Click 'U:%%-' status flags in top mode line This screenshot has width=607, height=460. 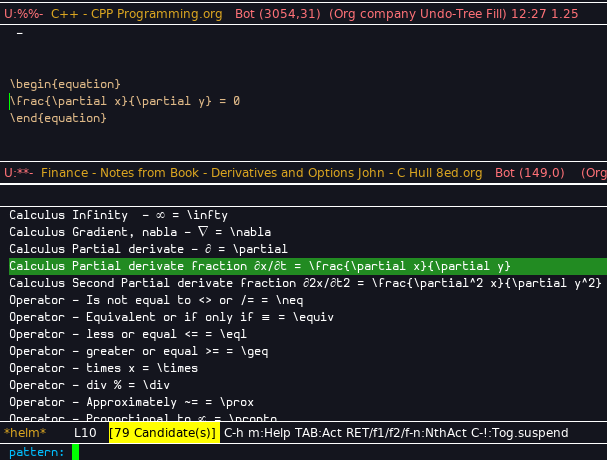[x=24, y=14]
